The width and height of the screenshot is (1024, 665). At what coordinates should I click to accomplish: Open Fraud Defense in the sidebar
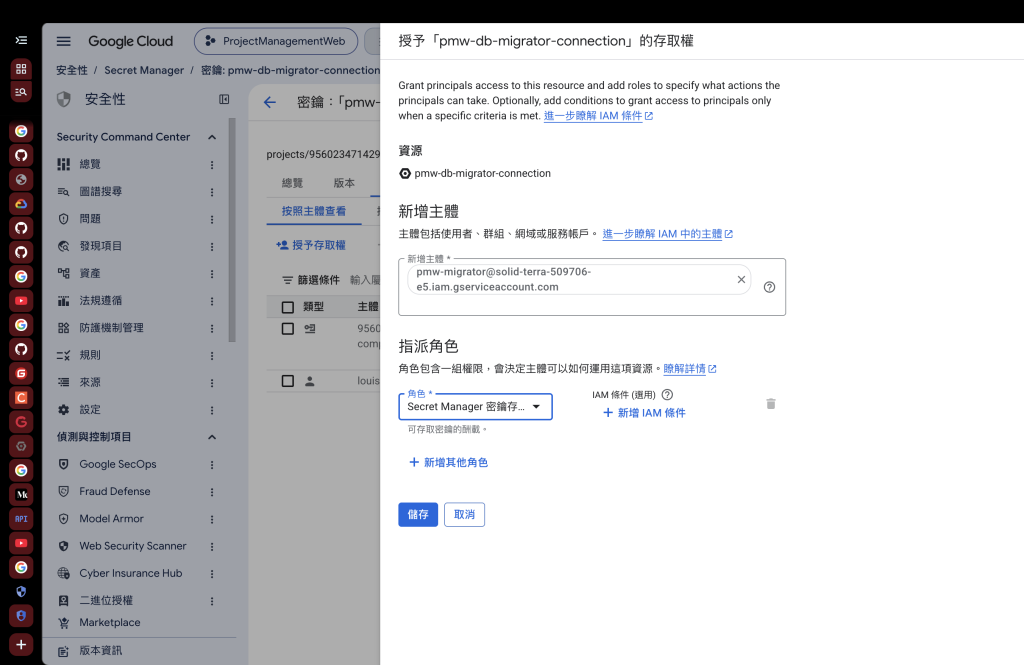pos(114,491)
